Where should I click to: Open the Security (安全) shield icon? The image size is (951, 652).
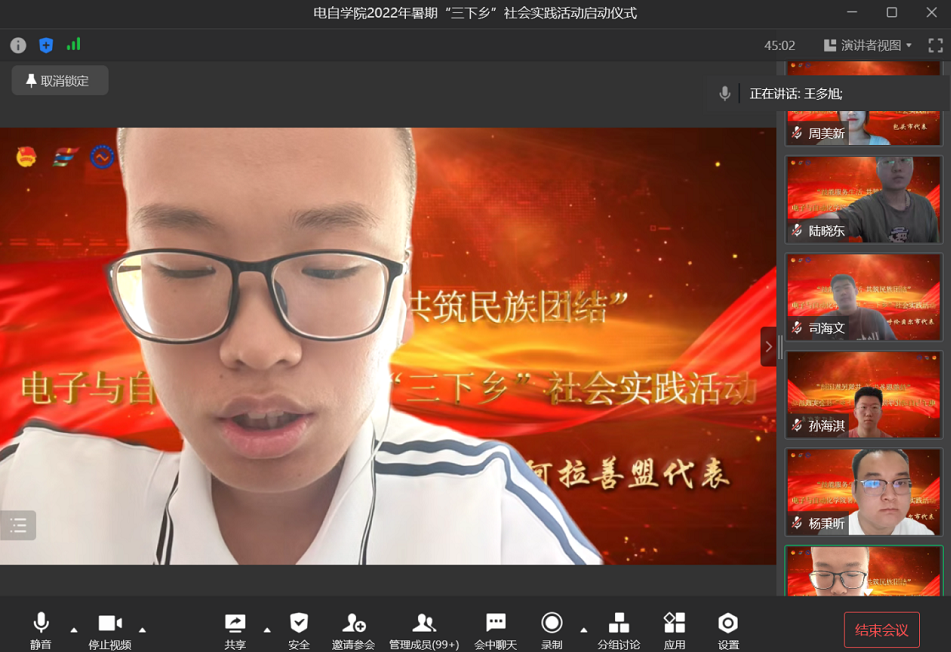[298, 630]
